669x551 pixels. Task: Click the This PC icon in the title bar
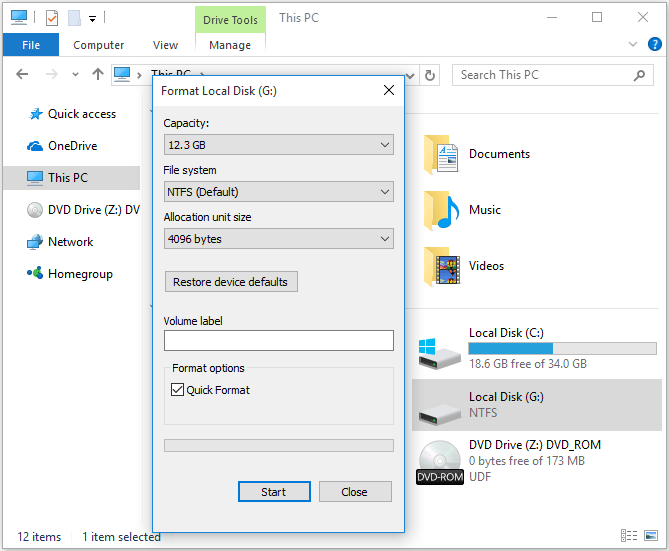(x=19, y=18)
